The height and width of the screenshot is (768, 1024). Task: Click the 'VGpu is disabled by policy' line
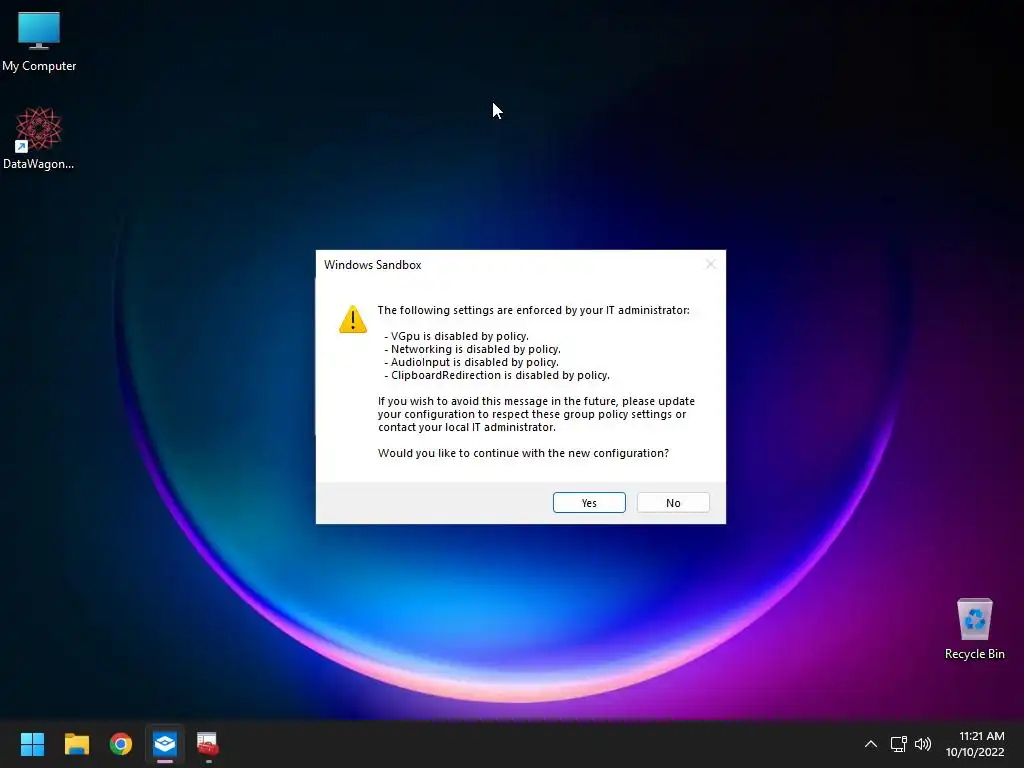click(456, 336)
